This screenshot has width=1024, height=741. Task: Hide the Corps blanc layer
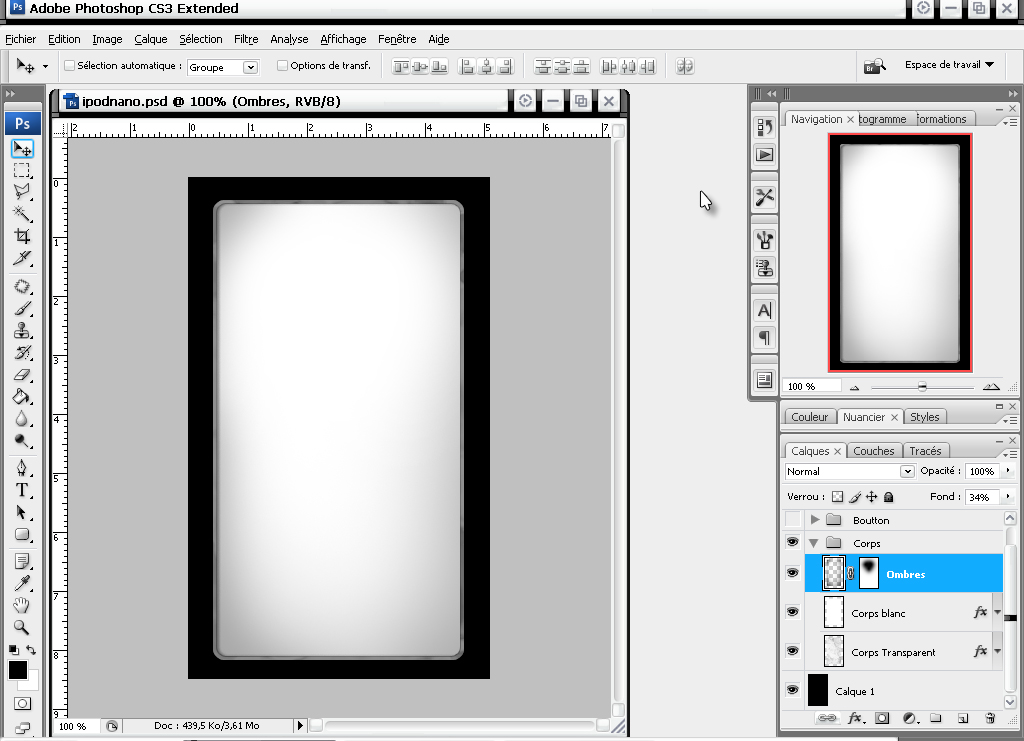(792, 612)
